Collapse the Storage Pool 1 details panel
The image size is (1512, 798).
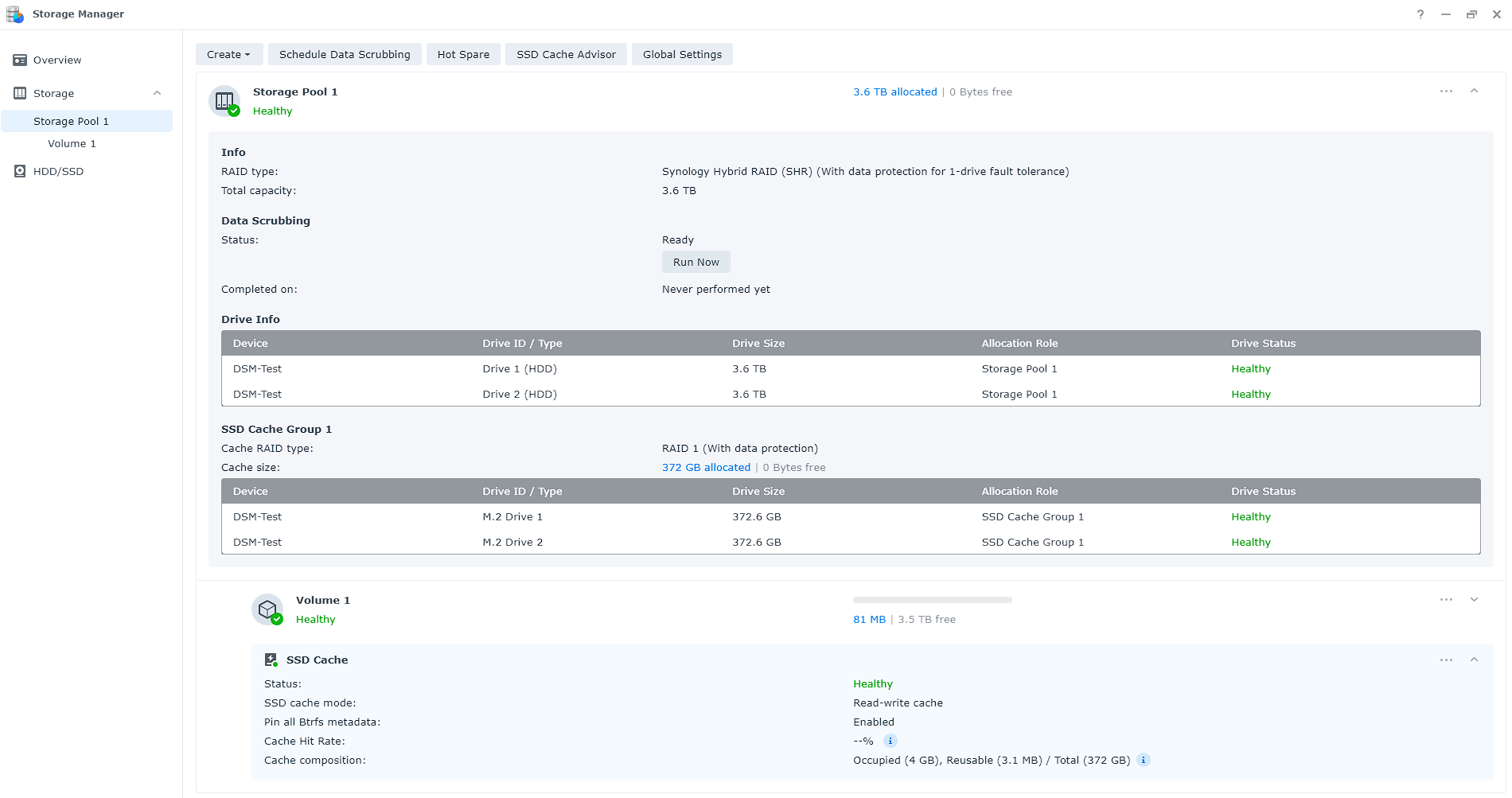(x=1475, y=91)
